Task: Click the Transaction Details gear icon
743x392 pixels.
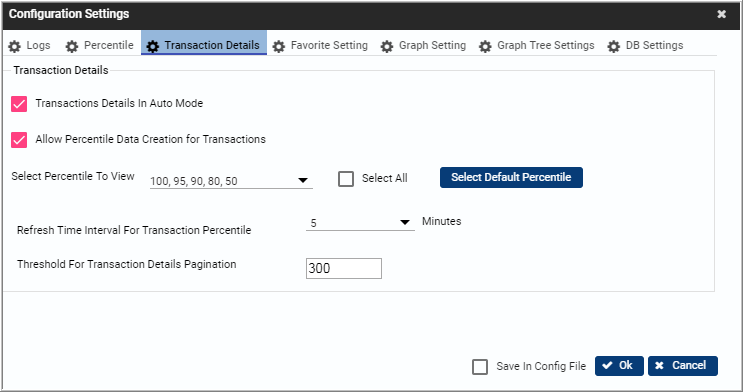Action: 153,46
